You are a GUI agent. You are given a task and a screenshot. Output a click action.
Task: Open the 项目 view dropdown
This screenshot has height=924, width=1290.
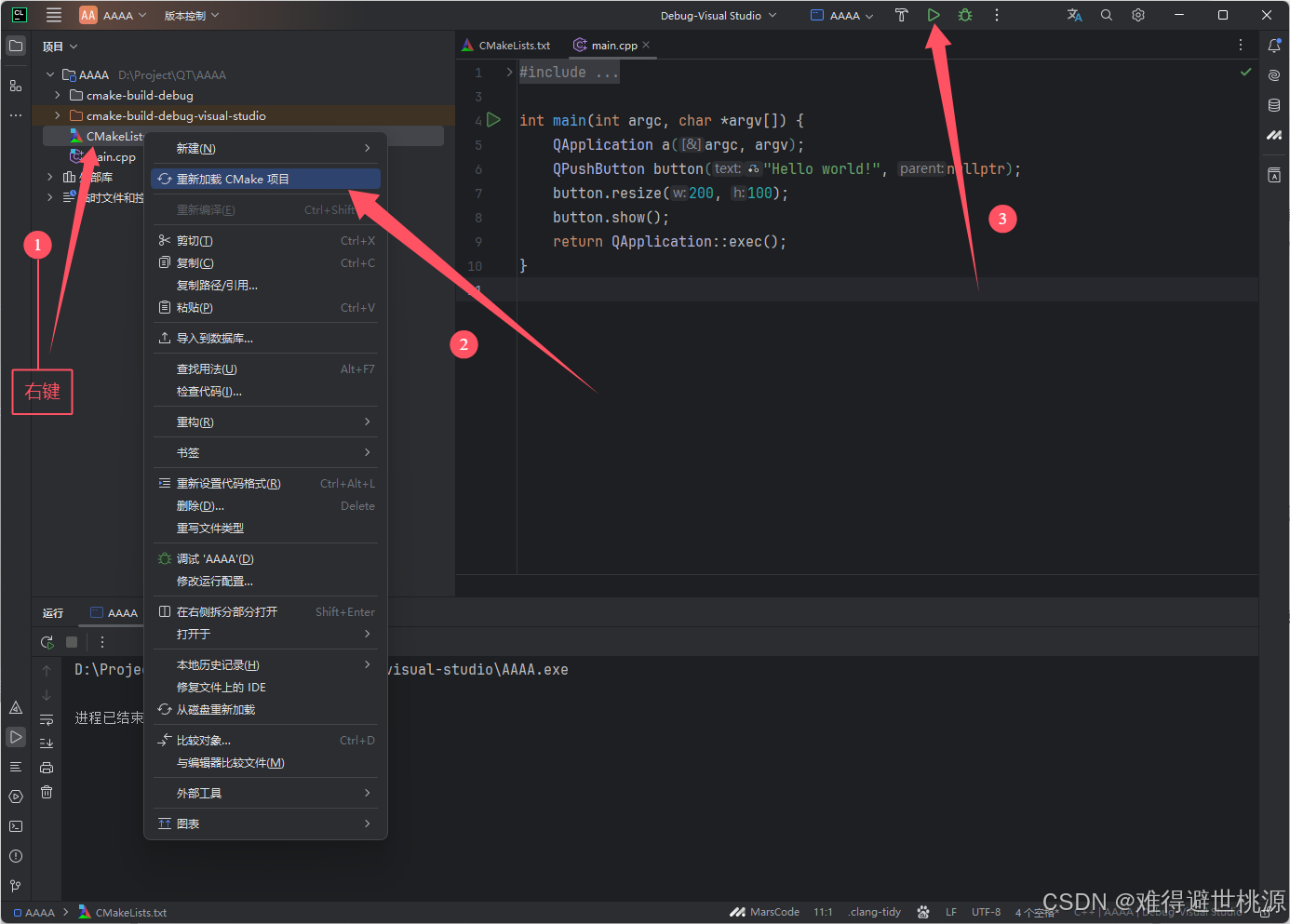[60, 47]
